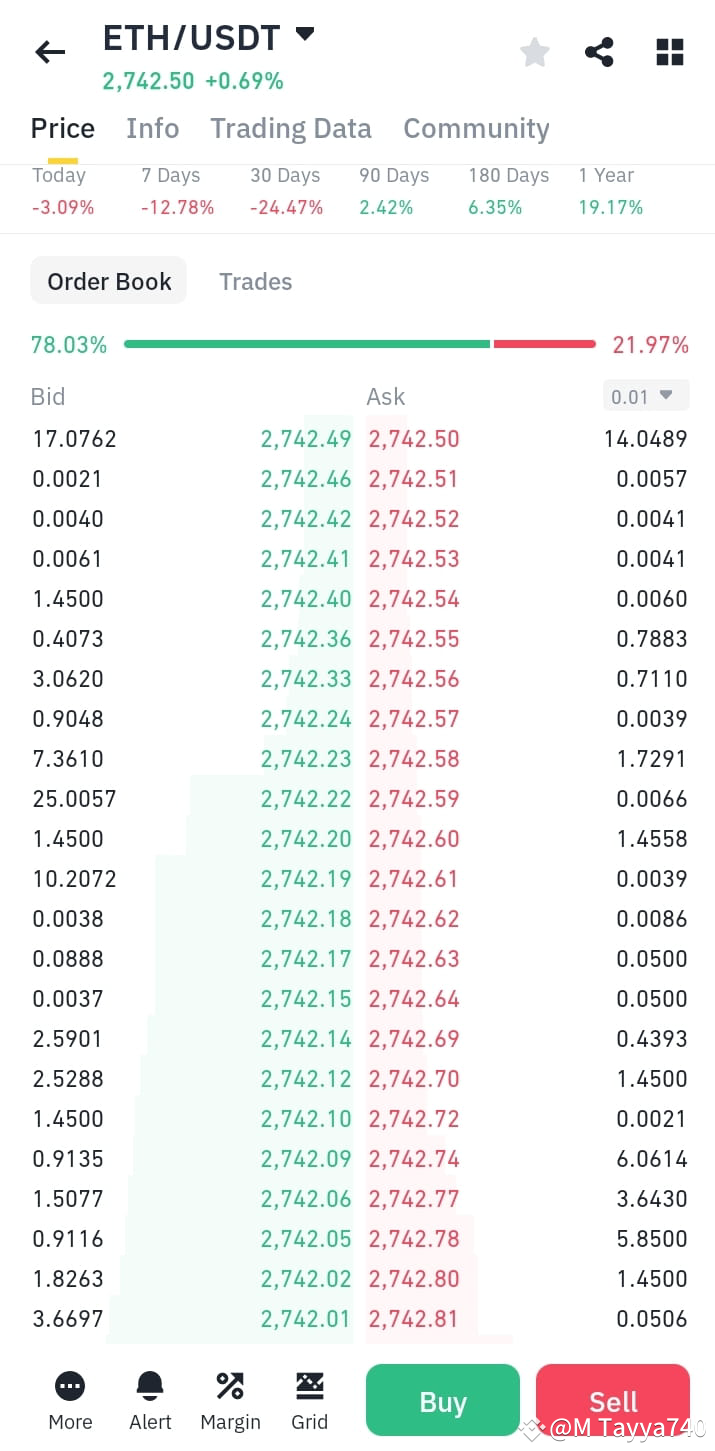This screenshot has width=715, height=1451.
Task: Tap the Alert bell icon
Action: [149, 1398]
